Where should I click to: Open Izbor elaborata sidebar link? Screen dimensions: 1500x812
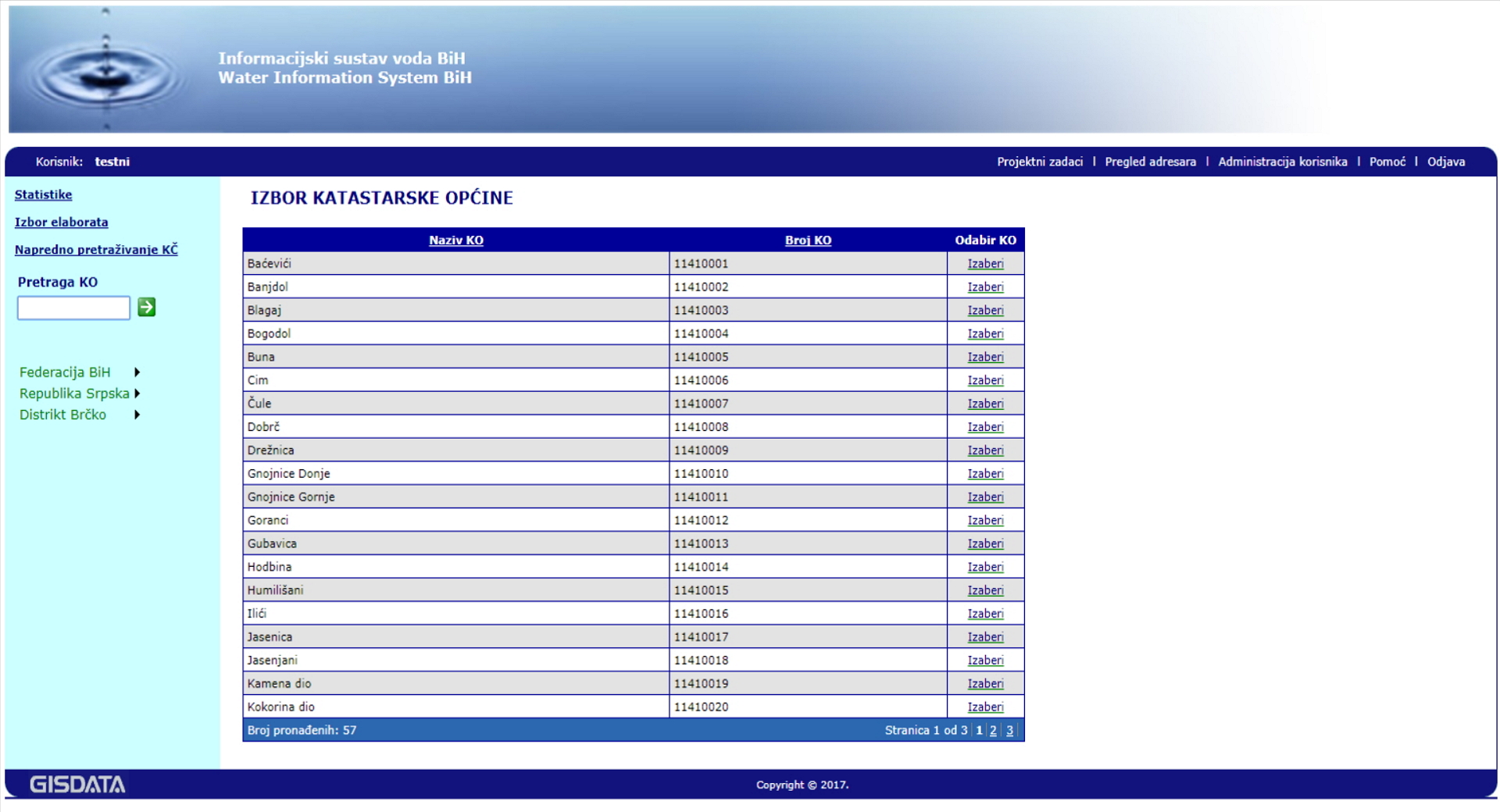(x=61, y=222)
